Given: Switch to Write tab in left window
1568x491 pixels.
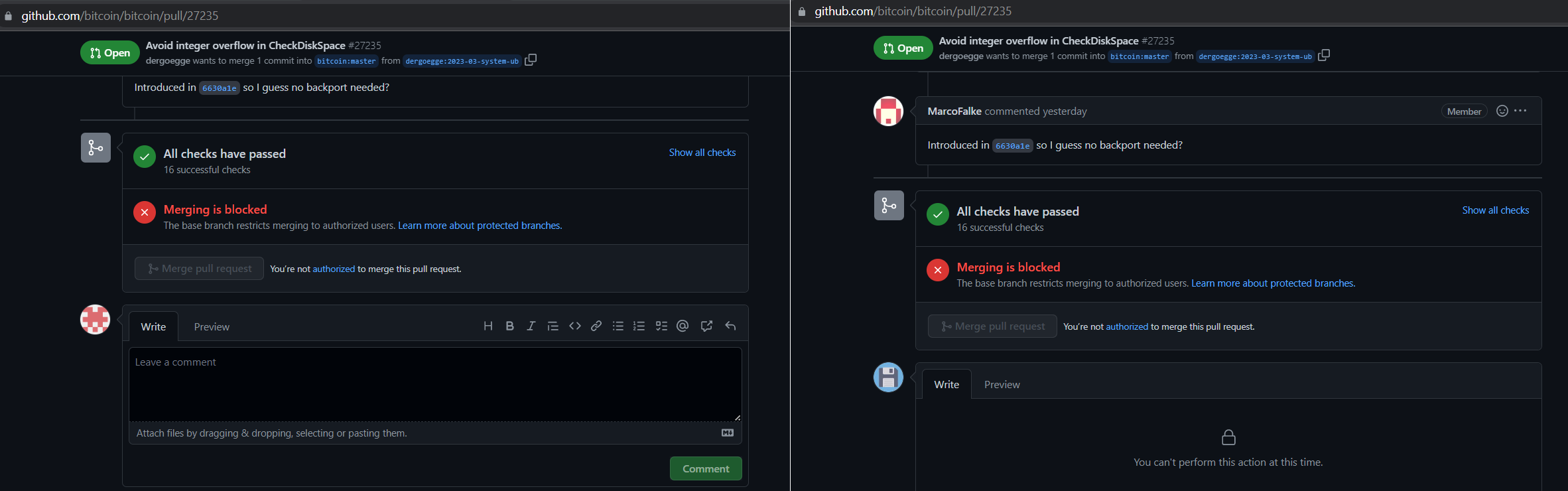Looking at the screenshot, I should point(153,326).
